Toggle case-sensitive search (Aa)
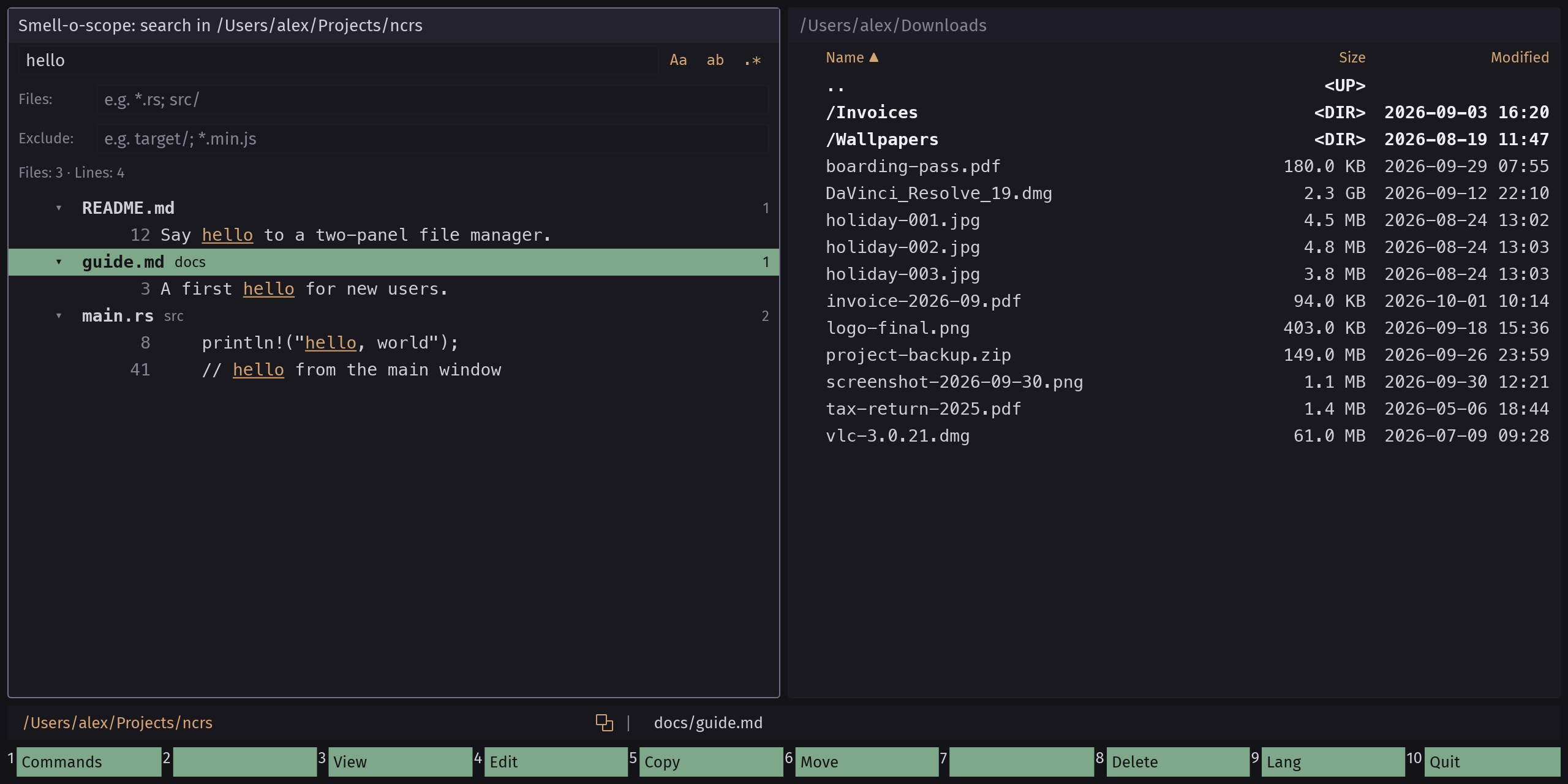The height and width of the screenshot is (784, 1568). (678, 60)
